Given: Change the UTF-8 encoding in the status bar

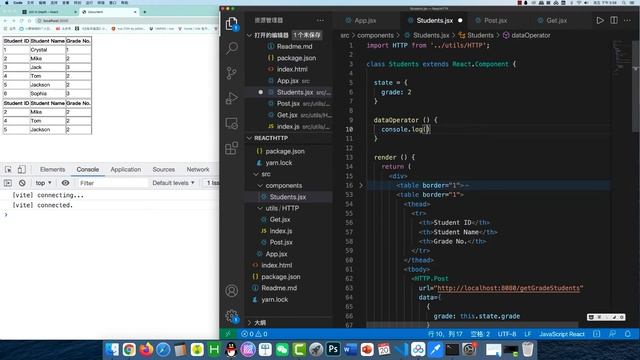Looking at the screenshot, I should tap(507, 334).
